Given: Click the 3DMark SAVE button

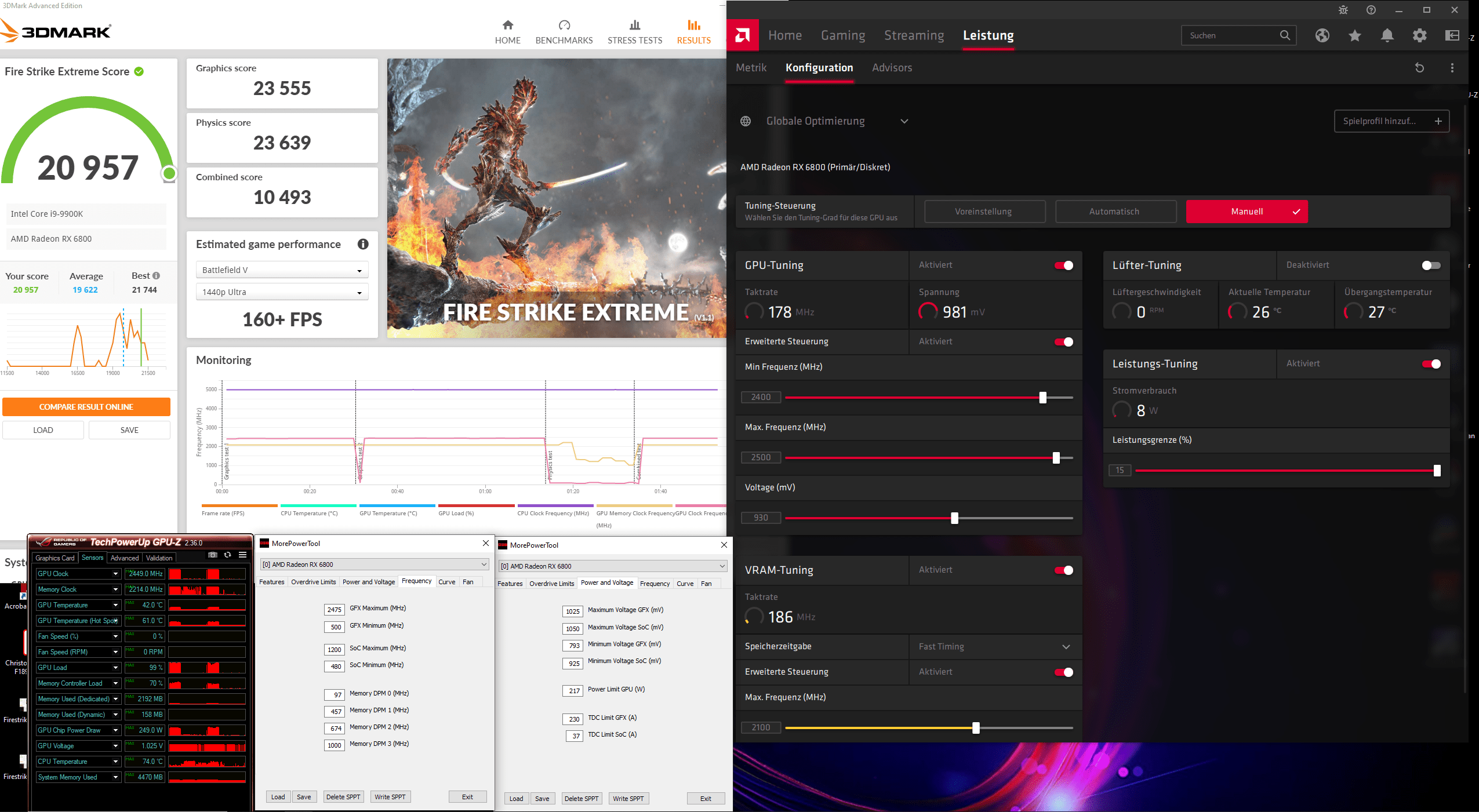Looking at the screenshot, I should [129, 430].
